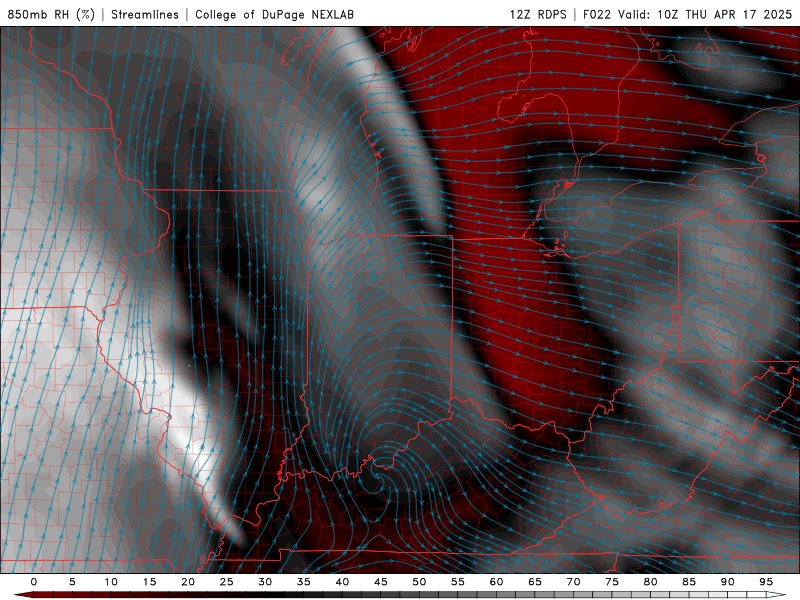Click the '12Z RDPS' model label
The height and width of the screenshot is (600, 800).
pos(538,14)
